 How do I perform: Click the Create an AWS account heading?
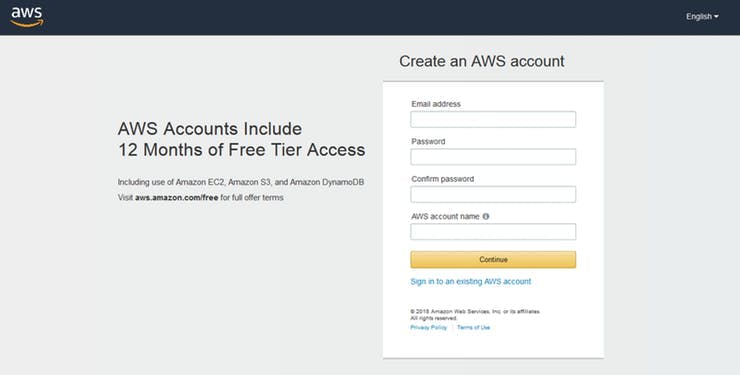point(482,61)
